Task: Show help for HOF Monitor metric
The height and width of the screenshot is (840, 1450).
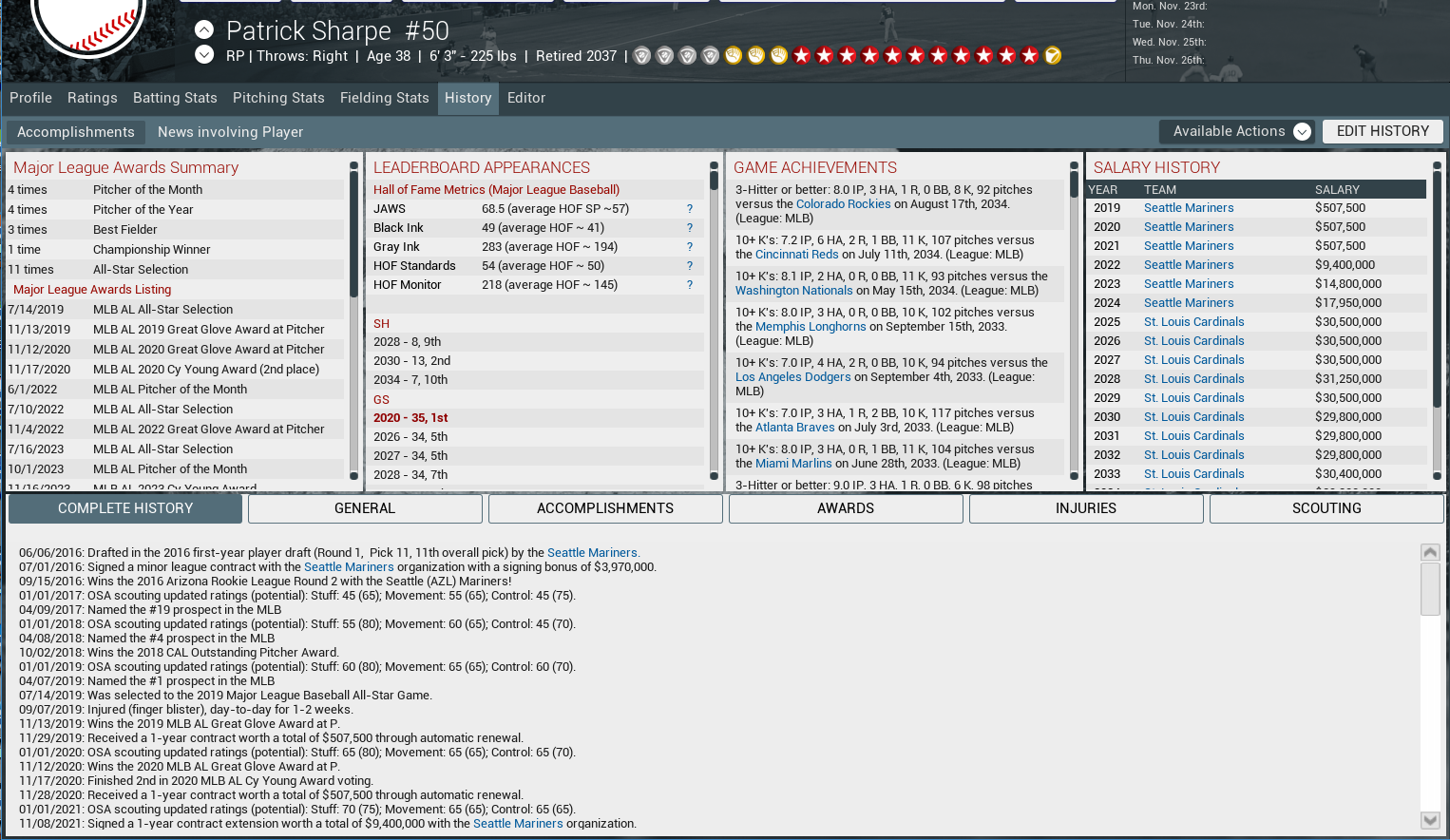Action: coord(690,285)
